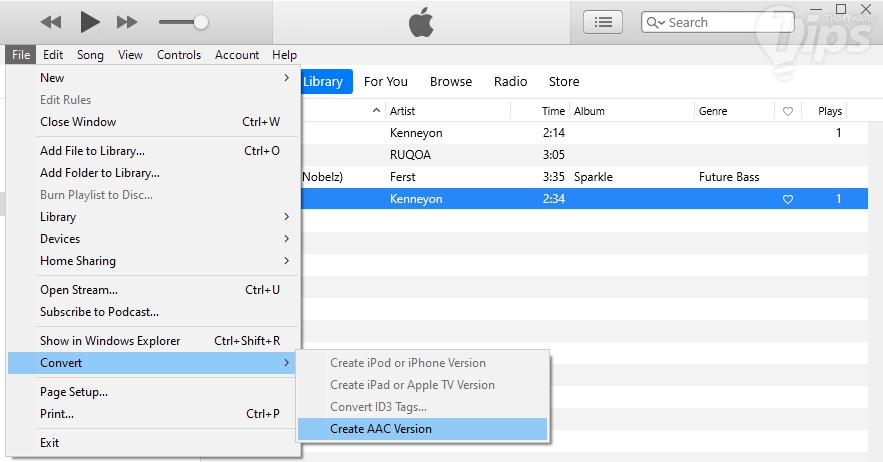The width and height of the screenshot is (883, 462).
Task: Switch to the Browse tab
Action: [451, 82]
